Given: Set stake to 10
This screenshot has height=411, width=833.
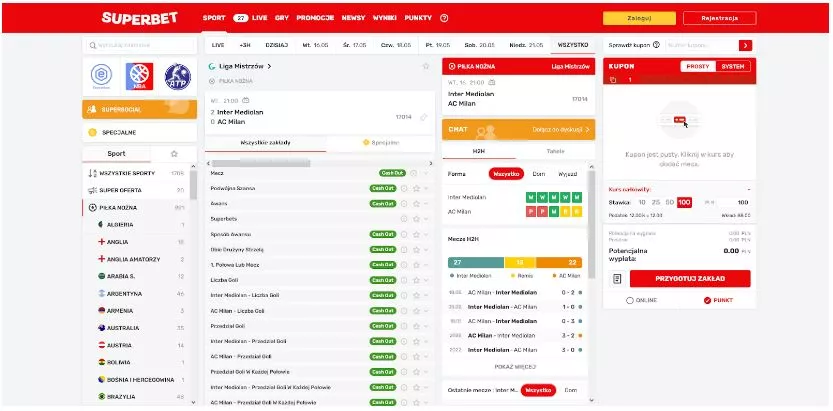Looking at the screenshot, I should tap(642, 202).
